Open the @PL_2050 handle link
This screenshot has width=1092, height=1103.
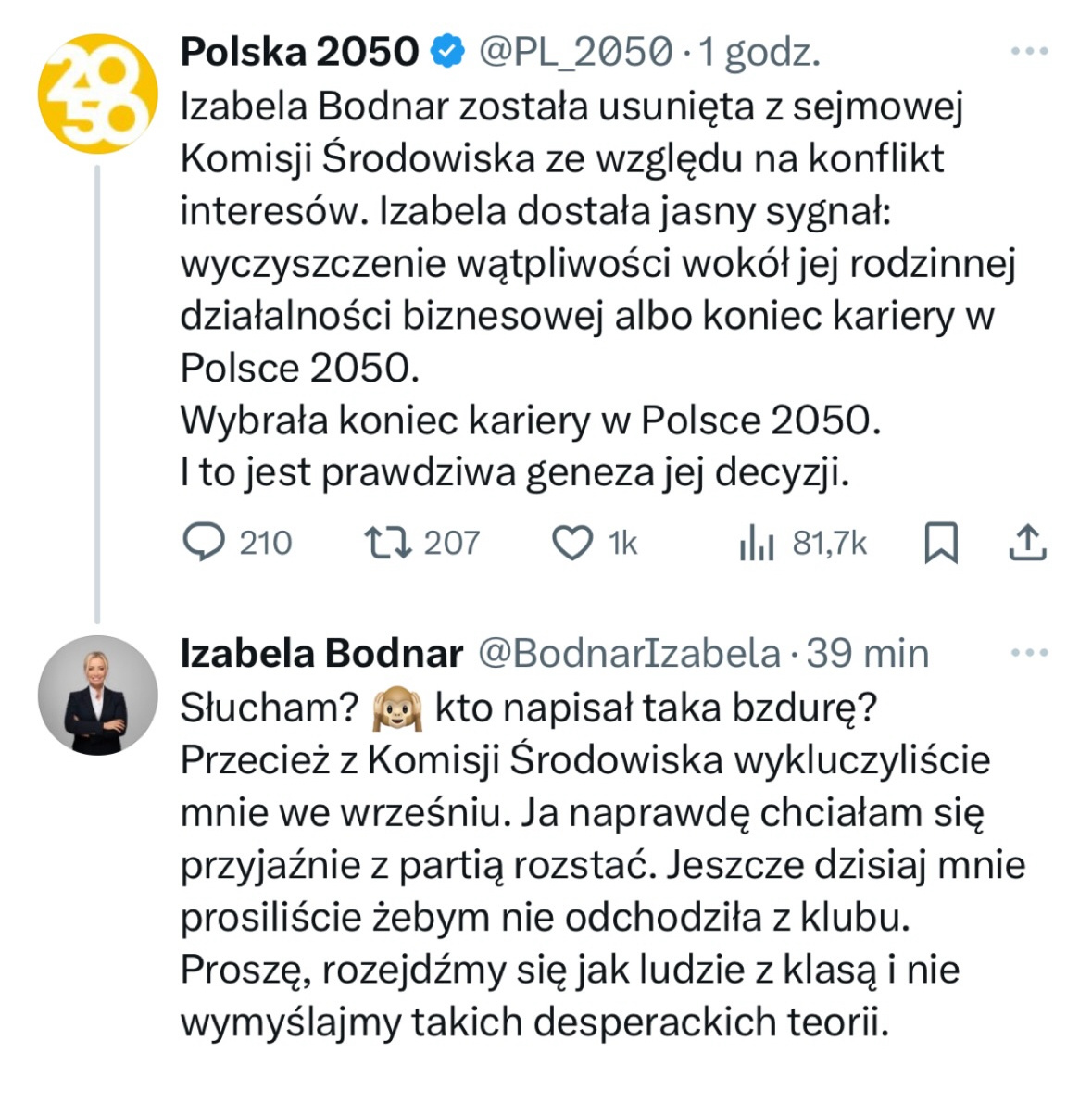pyautogui.click(x=574, y=52)
